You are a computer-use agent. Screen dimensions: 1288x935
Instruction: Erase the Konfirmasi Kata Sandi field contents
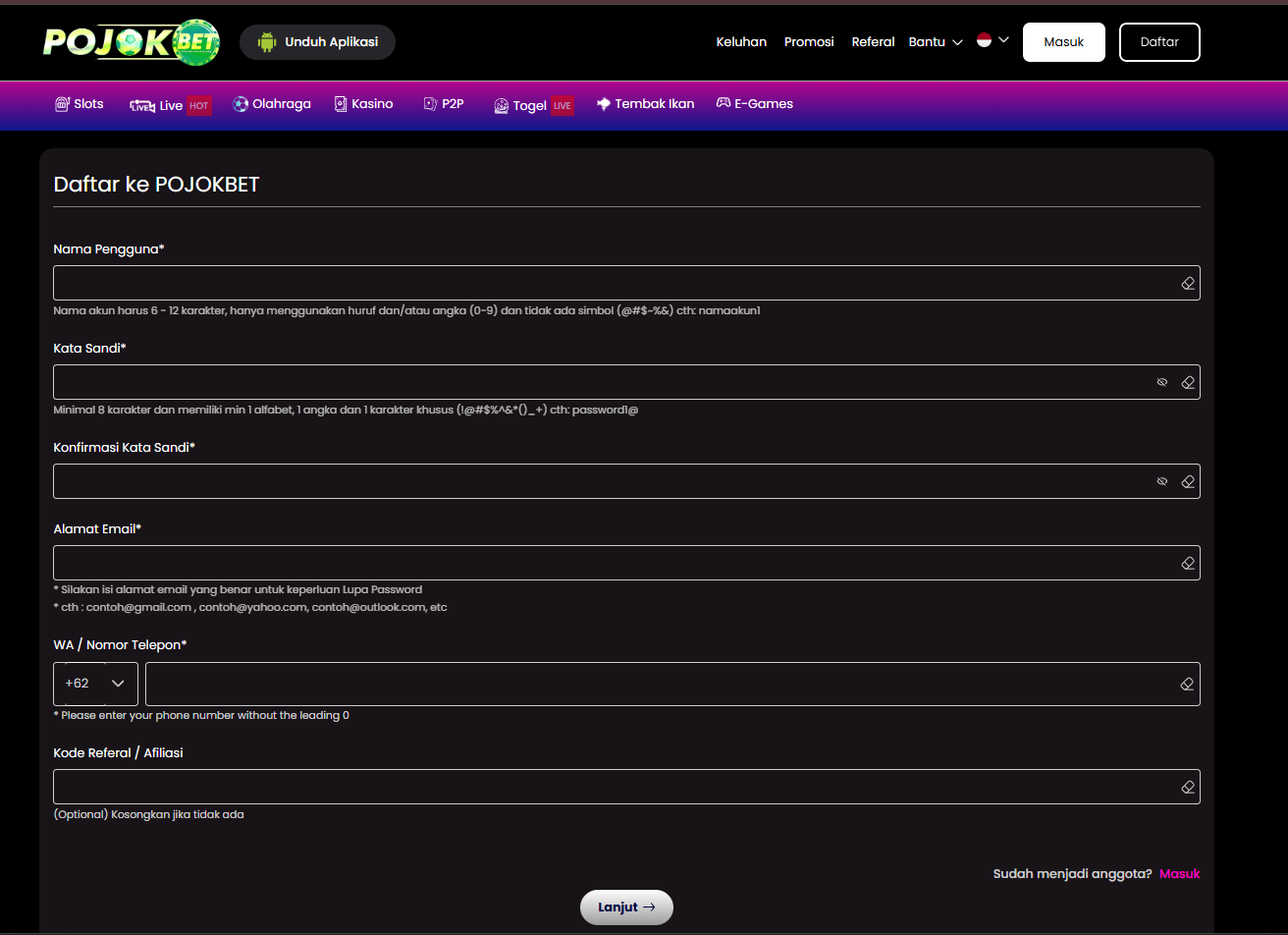(1187, 482)
